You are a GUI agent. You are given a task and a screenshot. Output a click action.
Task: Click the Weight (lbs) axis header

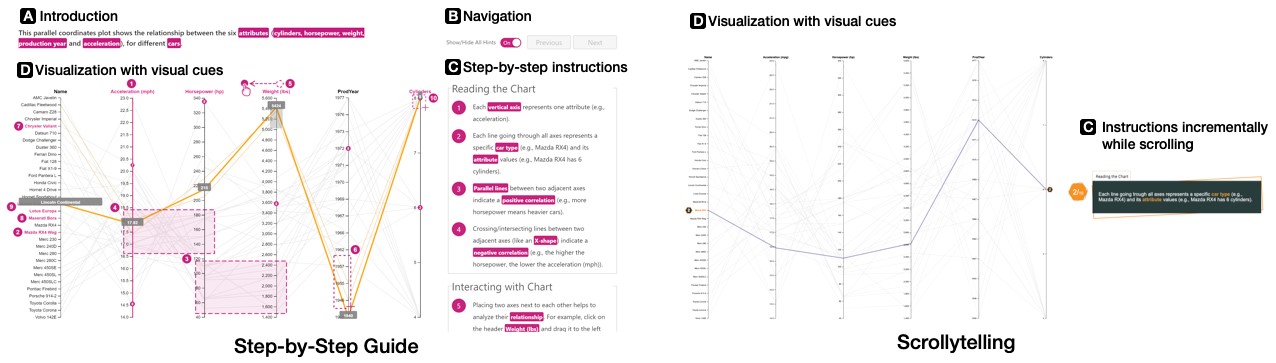pos(277,91)
